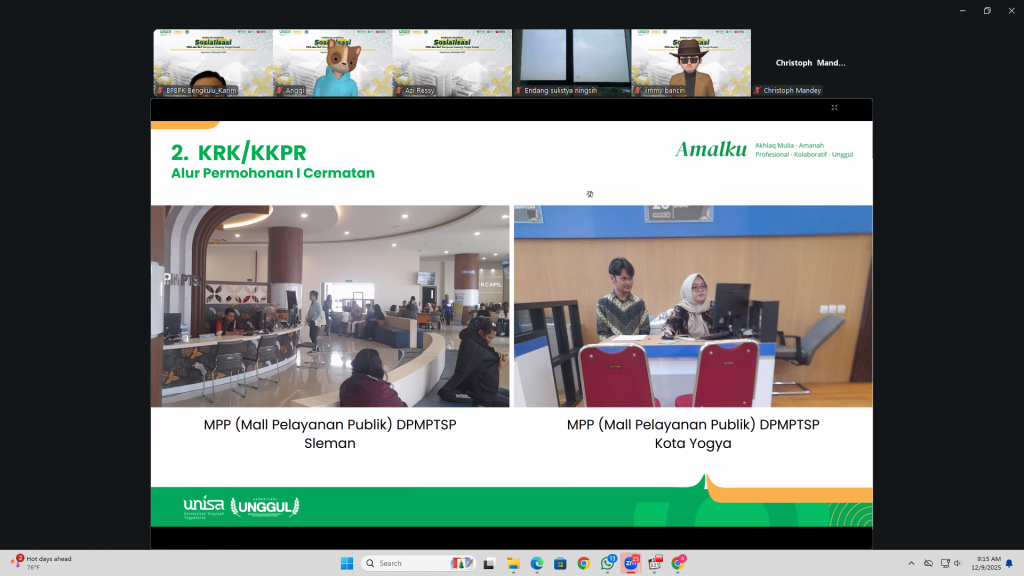Open the first Google Chrome taskbar icon
The width and height of the screenshot is (1024, 576).
point(584,563)
